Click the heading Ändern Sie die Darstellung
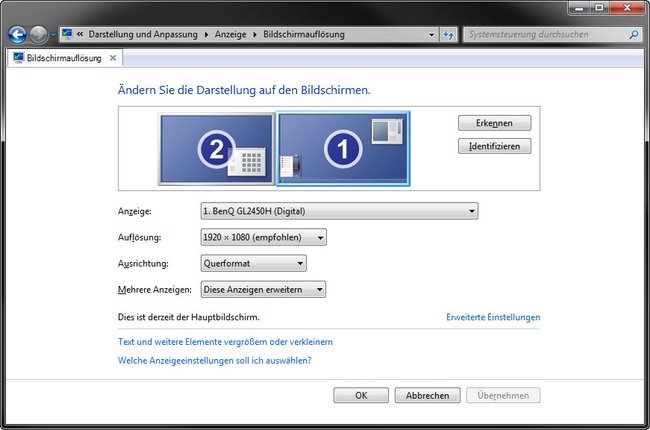This screenshot has width=650, height=430. point(244,90)
